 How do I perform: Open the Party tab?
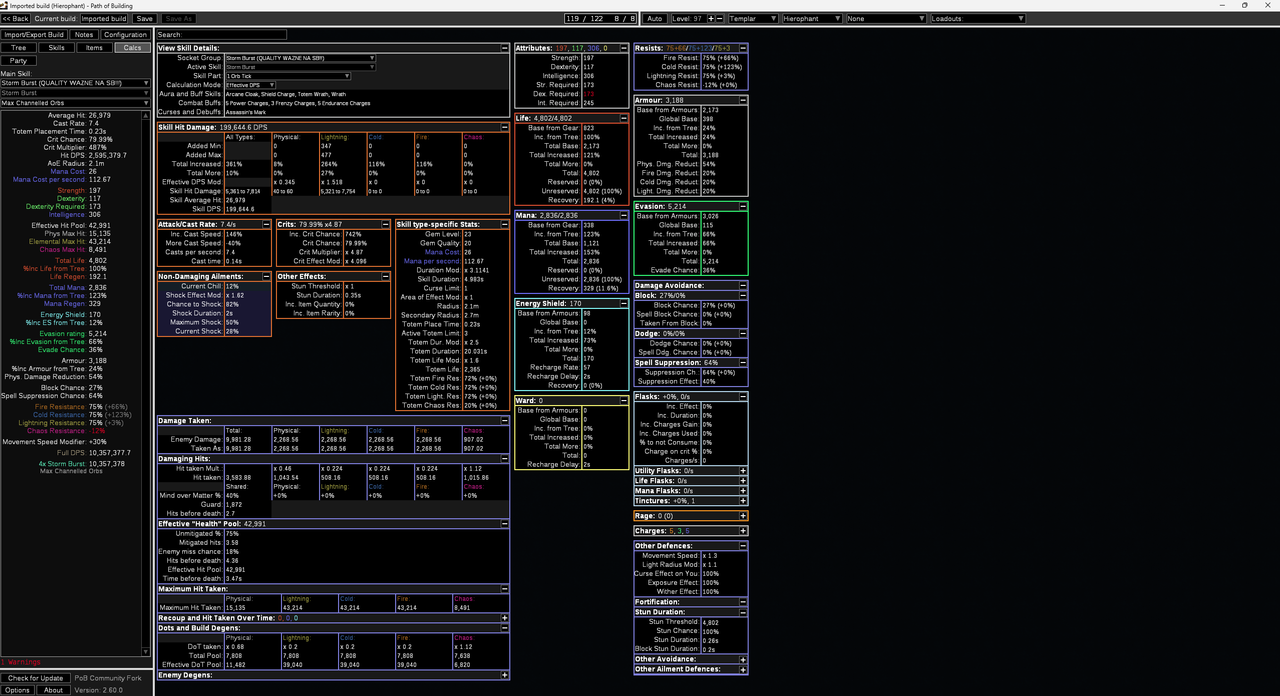[x=18, y=61]
